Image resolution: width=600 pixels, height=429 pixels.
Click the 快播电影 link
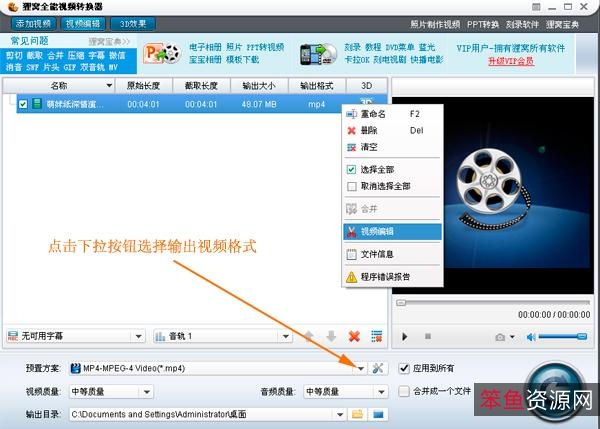click(427, 60)
